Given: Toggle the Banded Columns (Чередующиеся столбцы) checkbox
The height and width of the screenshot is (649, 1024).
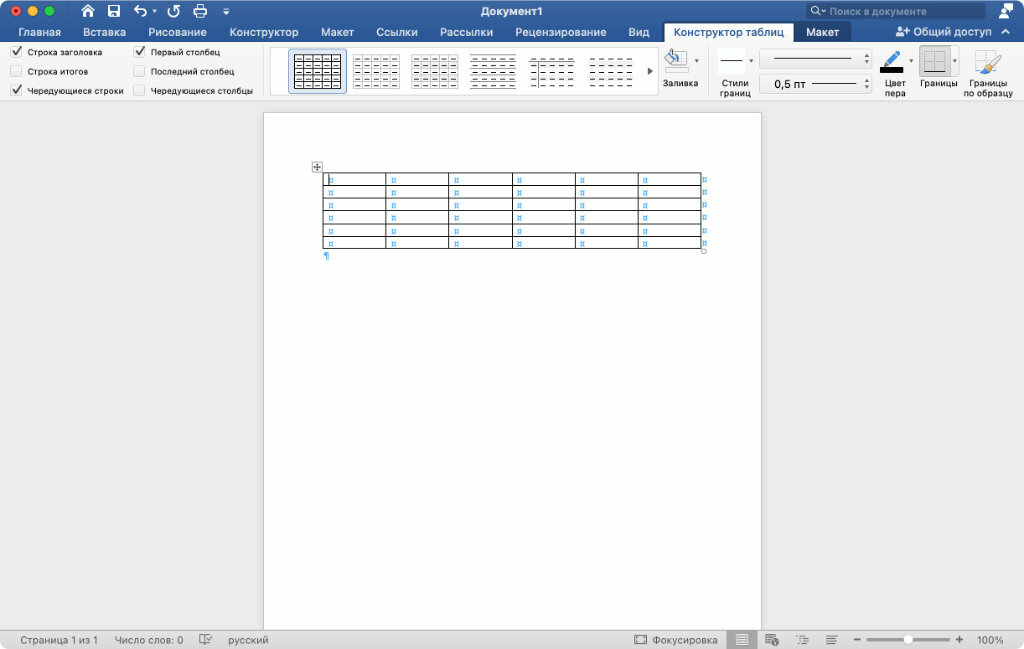Looking at the screenshot, I should click(140, 90).
